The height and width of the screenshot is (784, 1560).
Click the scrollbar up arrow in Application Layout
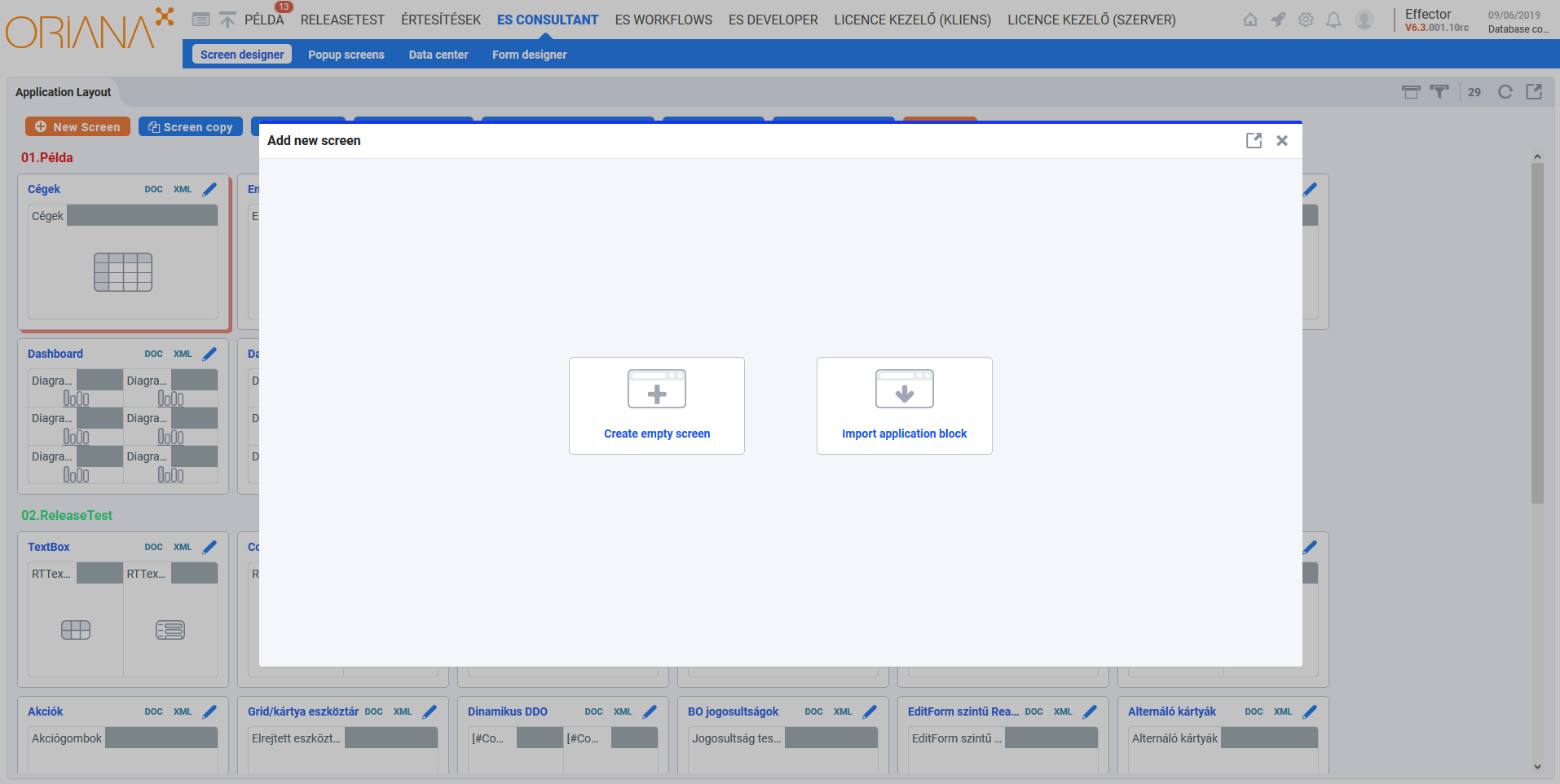(1537, 156)
